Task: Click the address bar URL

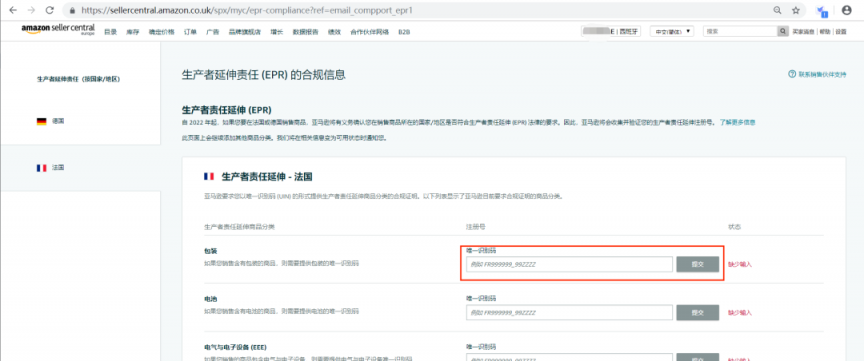Action: 247,10
